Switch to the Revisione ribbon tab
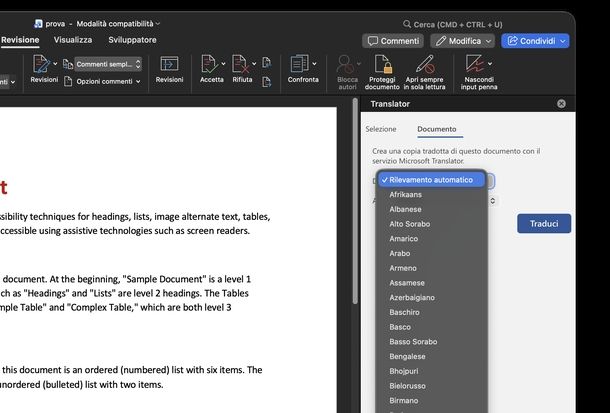 click(x=20, y=40)
